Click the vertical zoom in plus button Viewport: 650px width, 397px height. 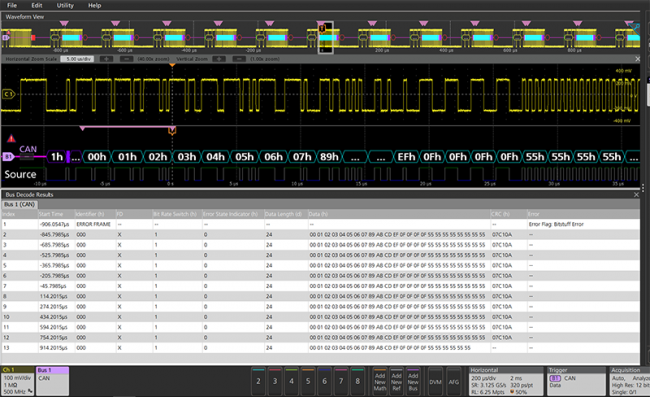click(x=219, y=59)
